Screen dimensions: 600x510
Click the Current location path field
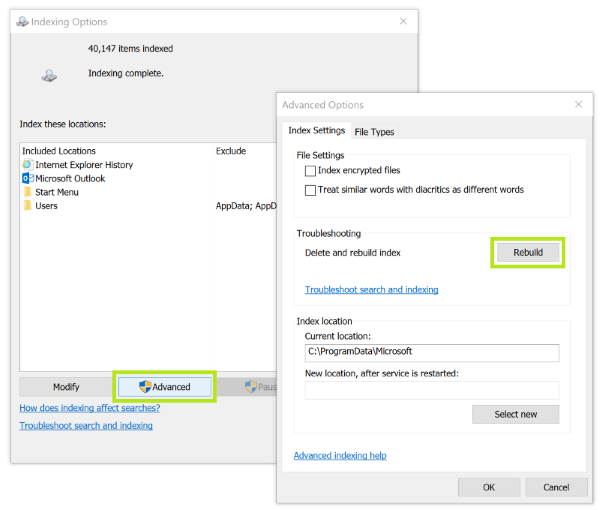(431, 352)
